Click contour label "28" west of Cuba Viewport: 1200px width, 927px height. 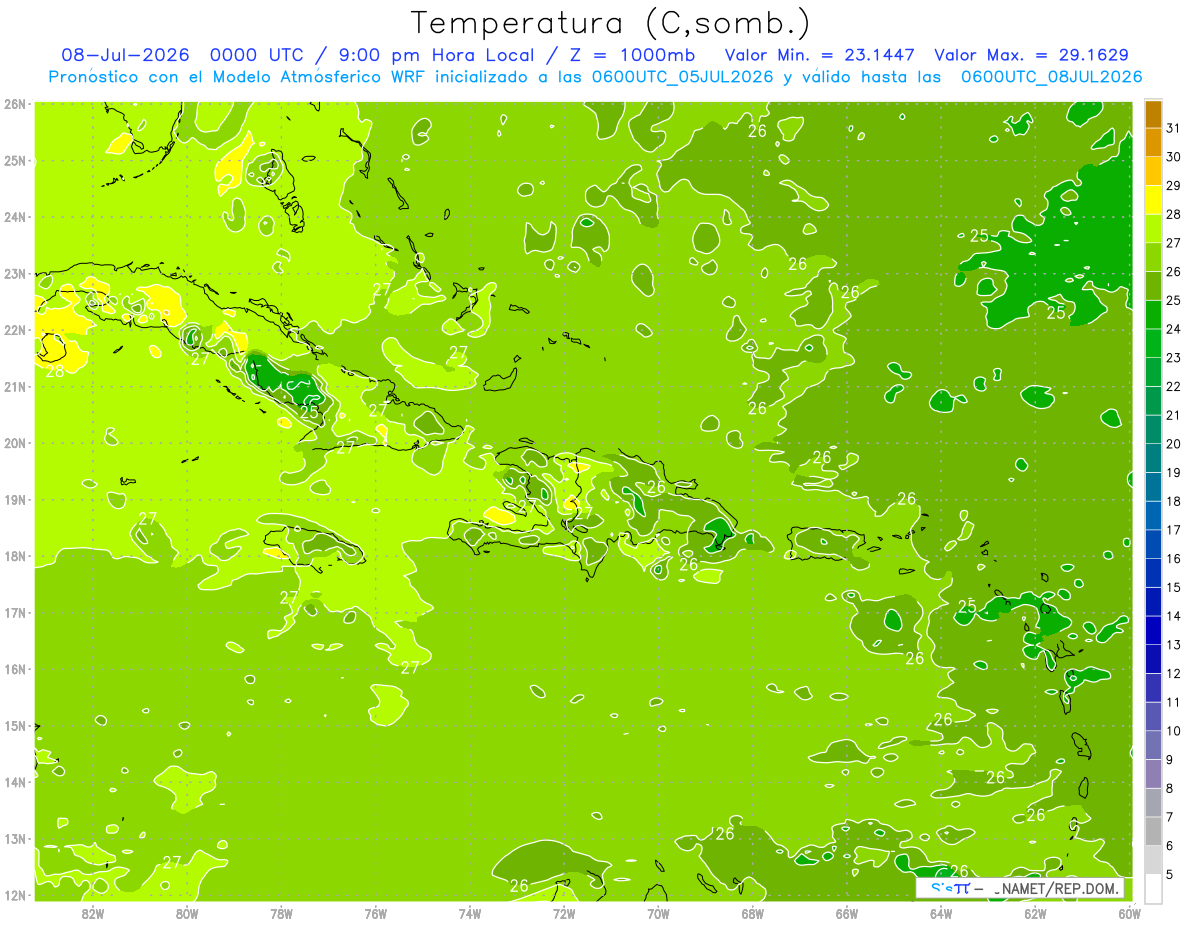55,371
